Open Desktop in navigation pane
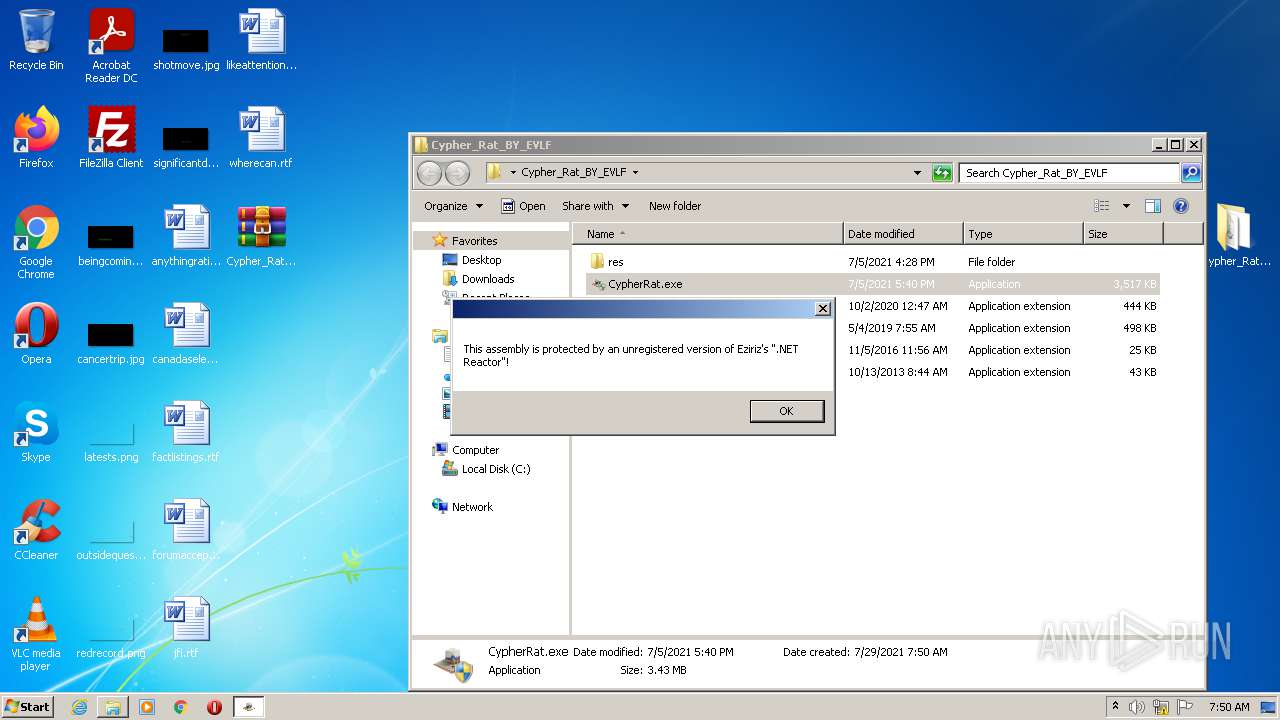 481,260
